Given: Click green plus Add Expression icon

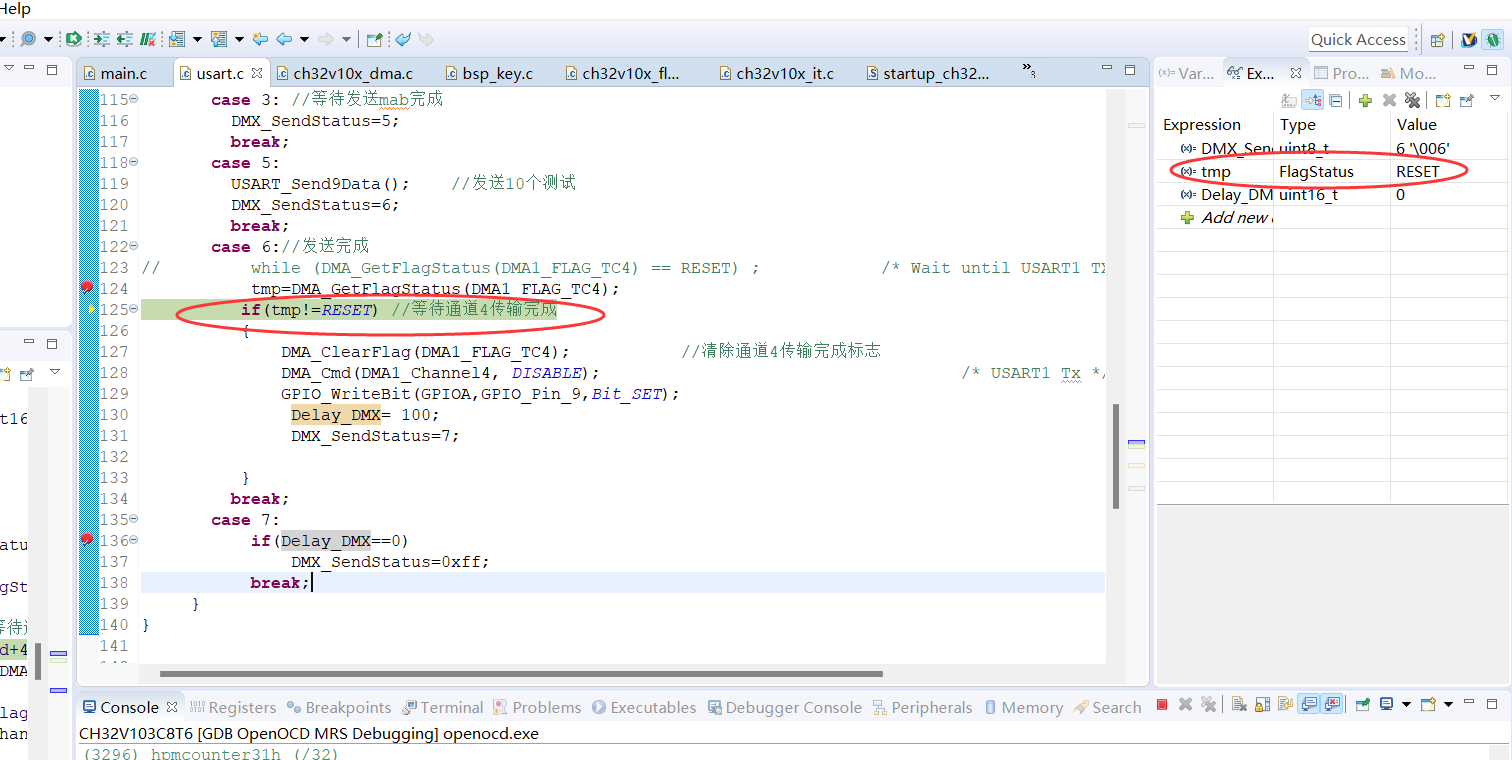Looking at the screenshot, I should pos(1365,100).
